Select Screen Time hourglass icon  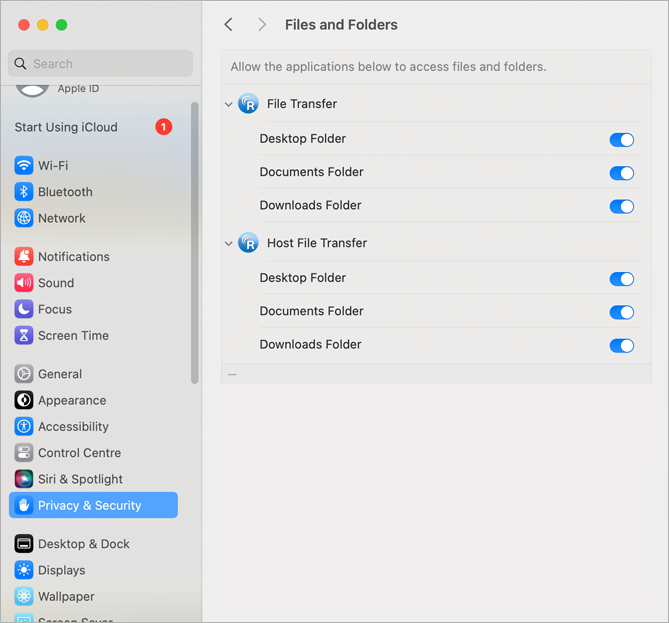[24, 336]
